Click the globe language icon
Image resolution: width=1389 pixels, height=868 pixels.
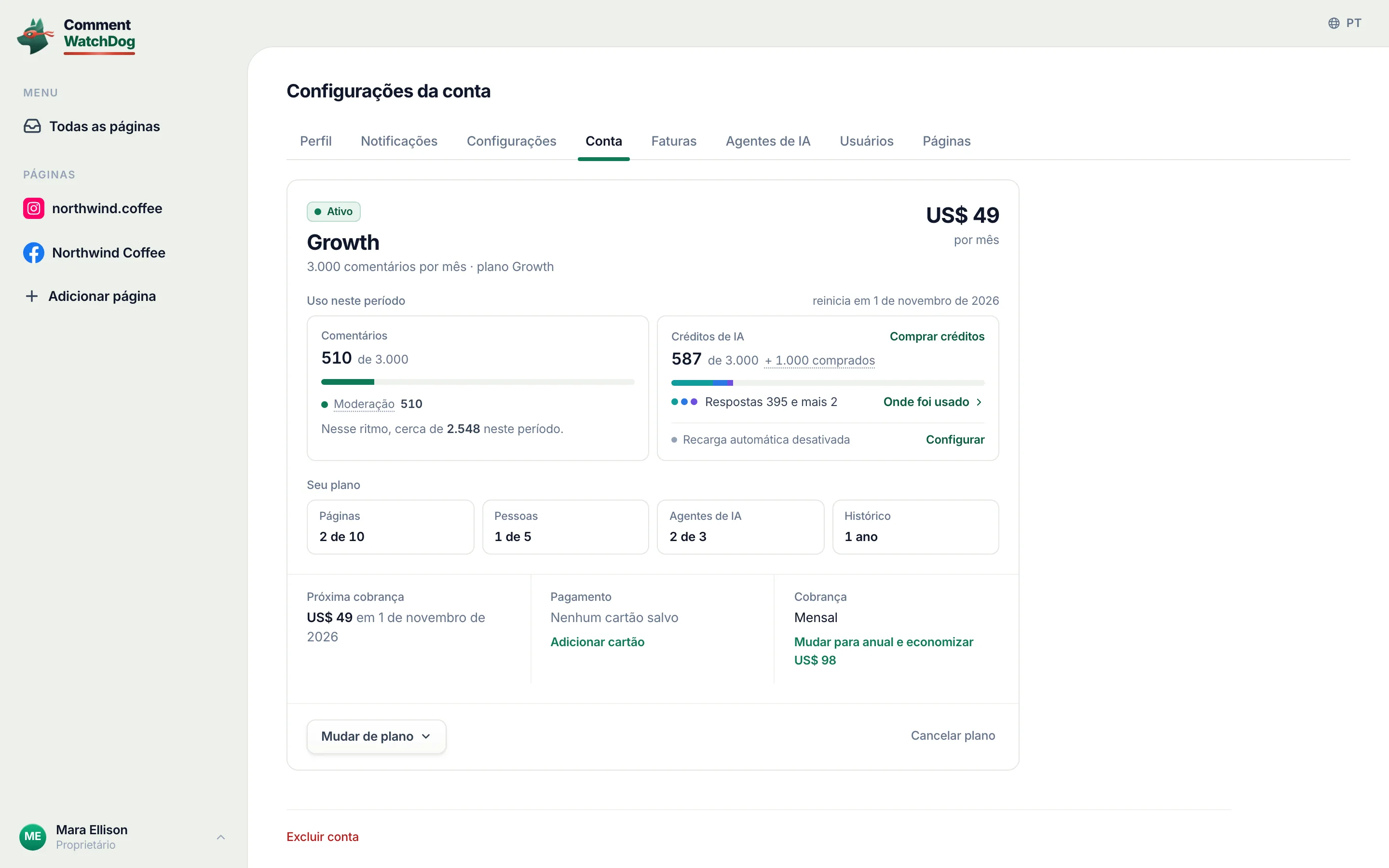click(1334, 23)
